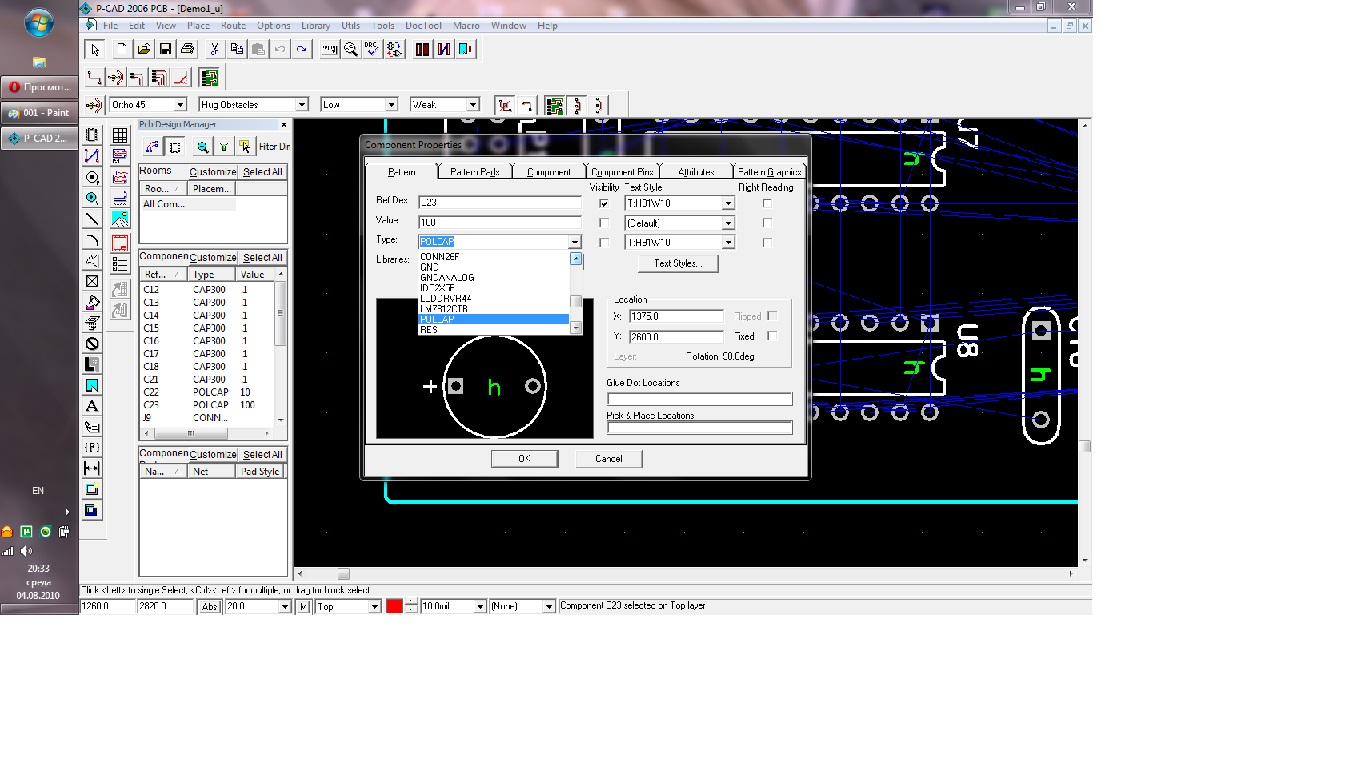
Task: Open the Ortho 45 routing mode dropdown
Action: pos(180,105)
